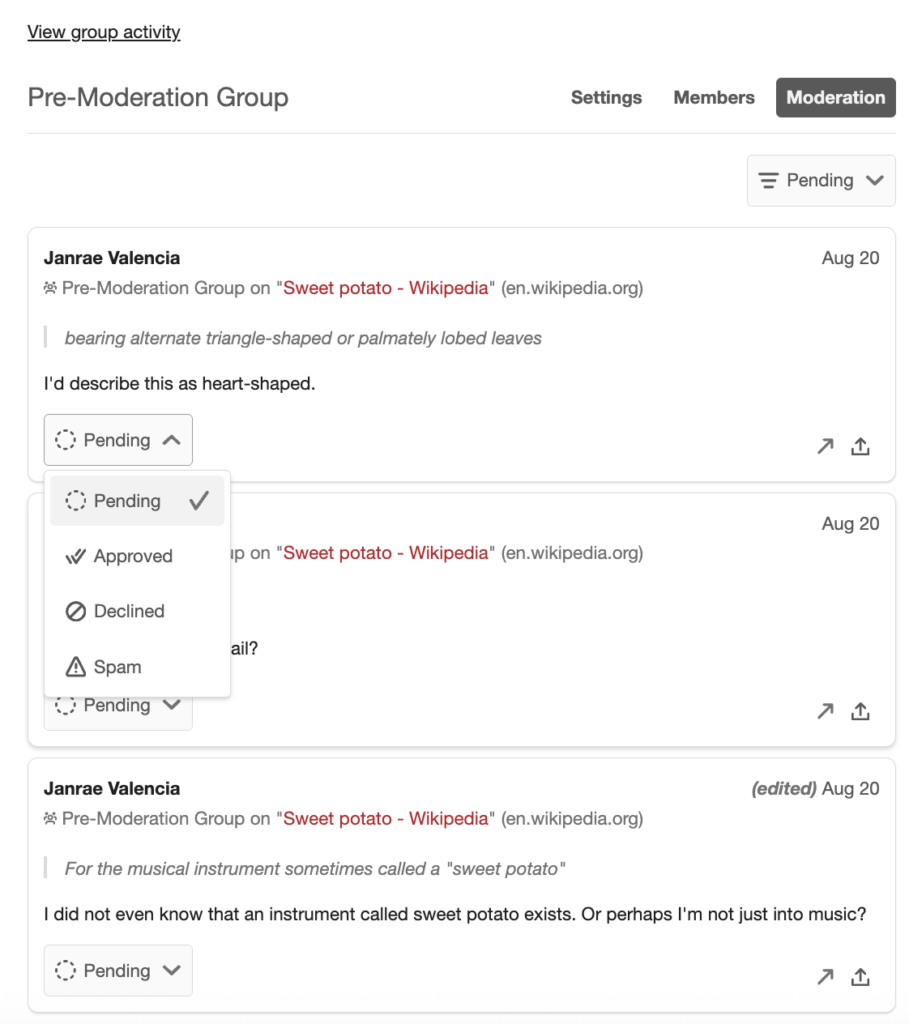Share the third annotation using export icon
909x1024 pixels.
[861, 976]
